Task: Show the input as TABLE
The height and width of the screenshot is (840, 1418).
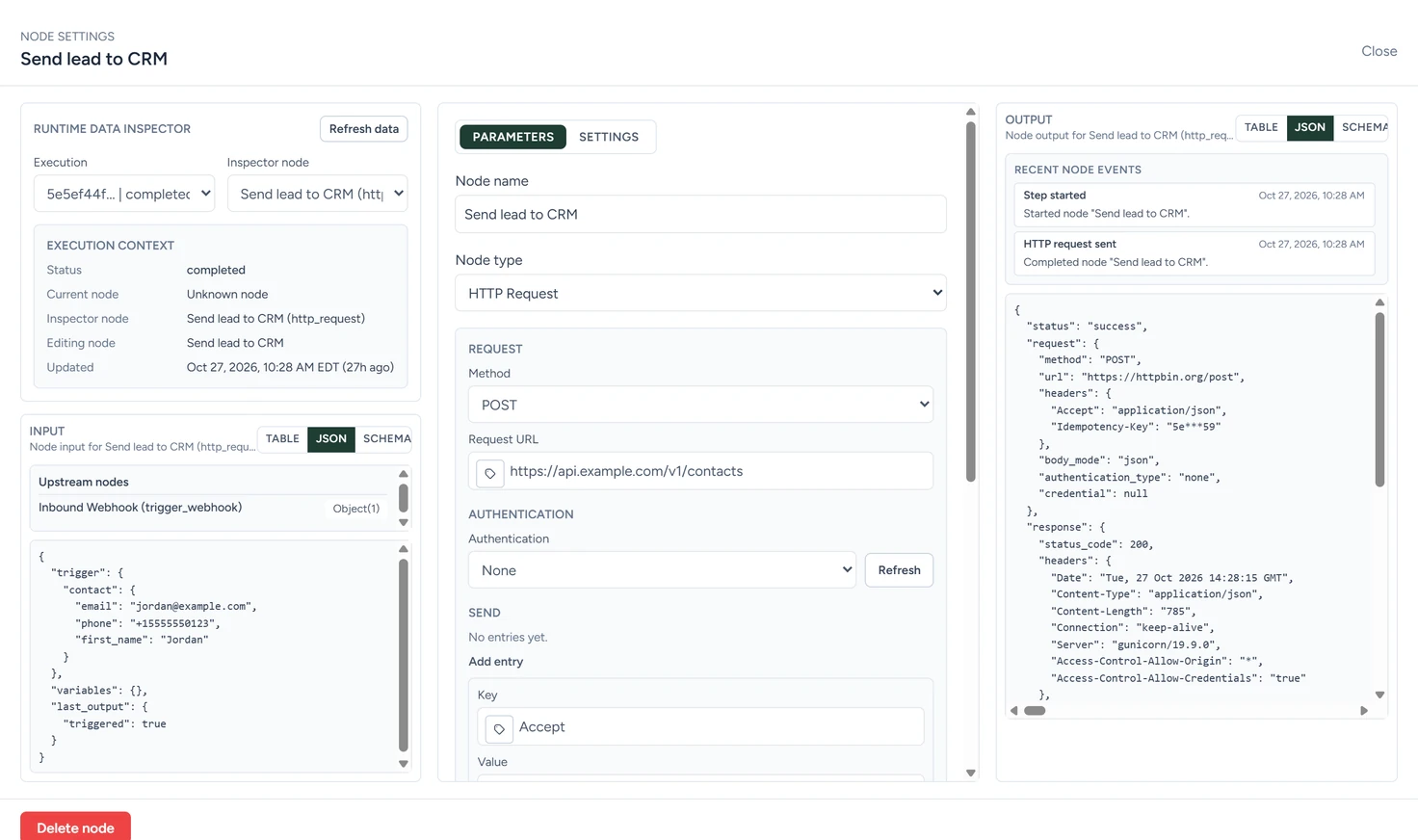Action: pos(282,439)
